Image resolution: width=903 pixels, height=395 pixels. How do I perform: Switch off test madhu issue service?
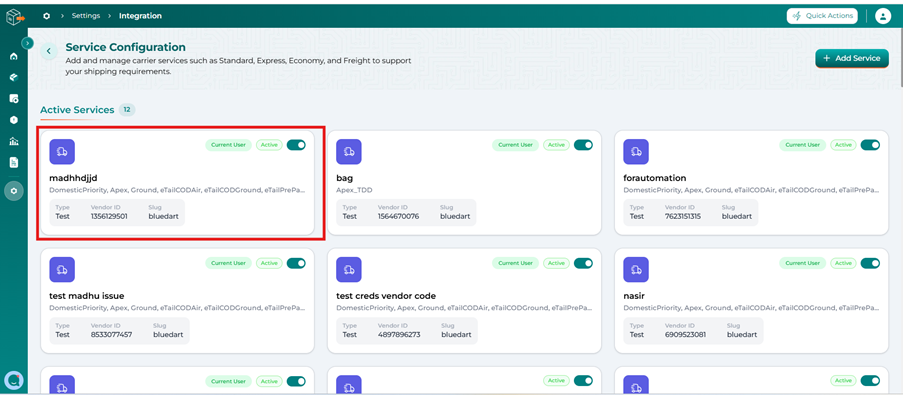click(x=296, y=263)
